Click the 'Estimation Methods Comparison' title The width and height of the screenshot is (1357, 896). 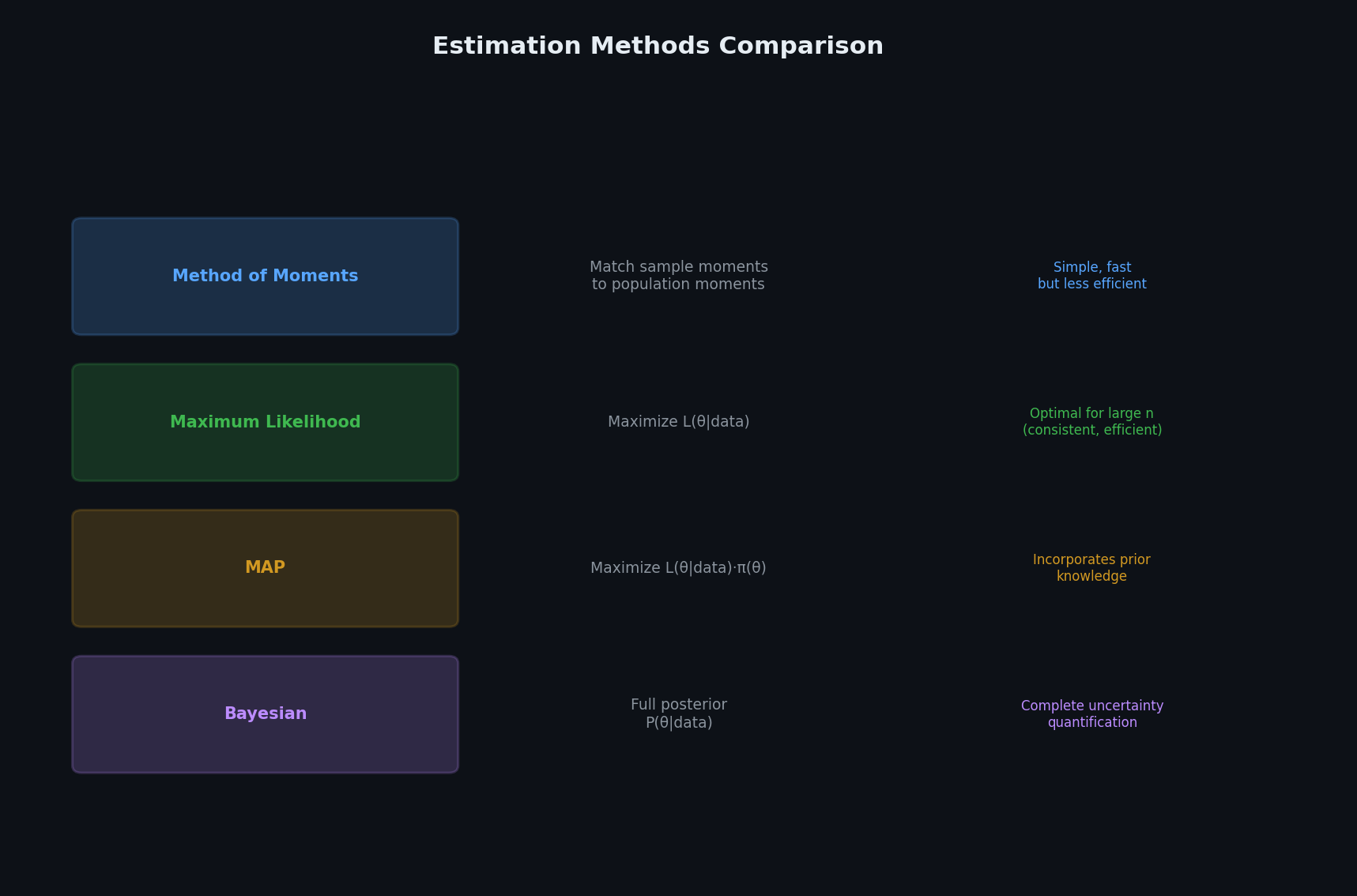pos(658,46)
